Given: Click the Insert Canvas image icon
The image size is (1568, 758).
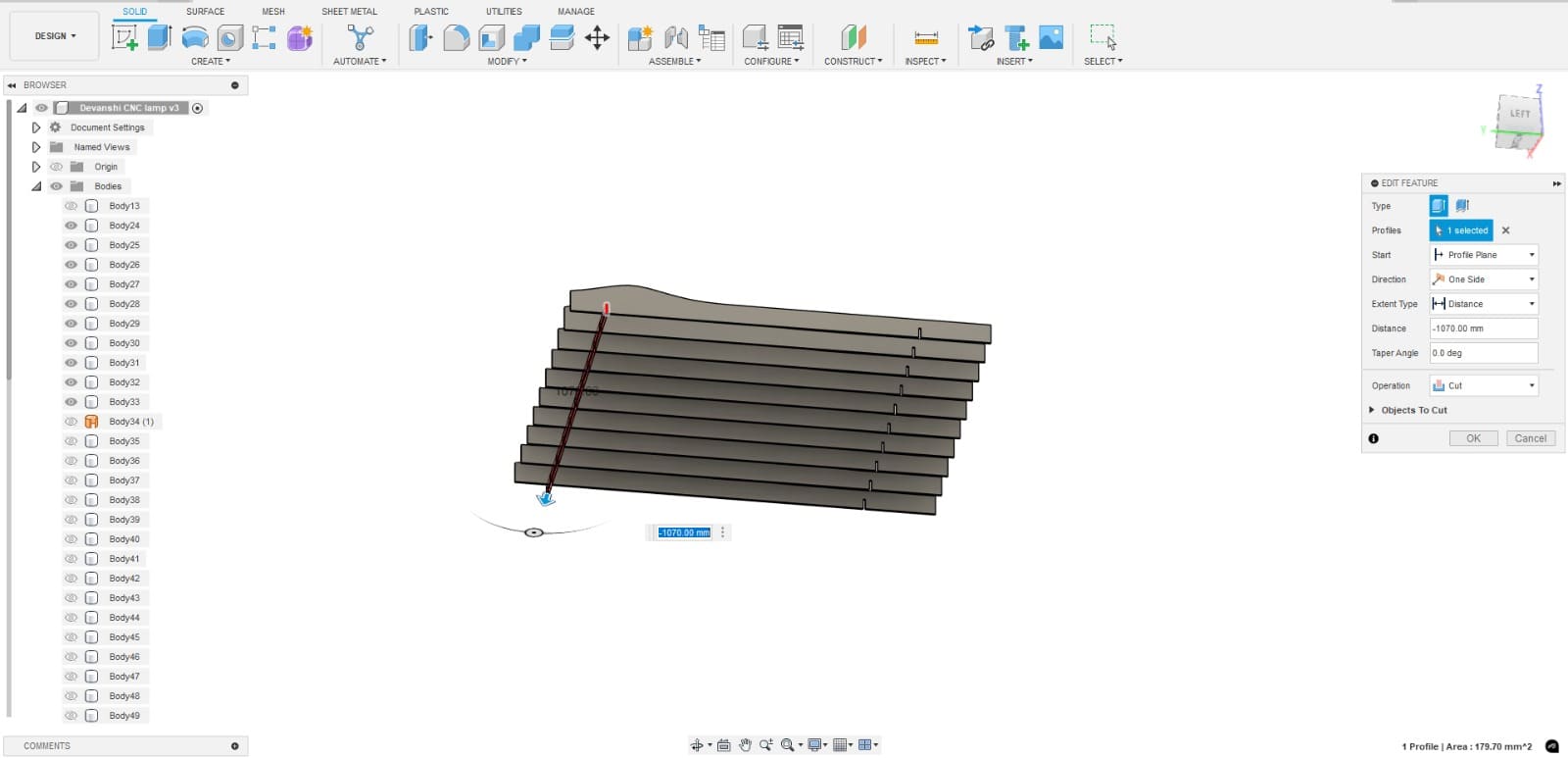Looking at the screenshot, I should [1051, 37].
